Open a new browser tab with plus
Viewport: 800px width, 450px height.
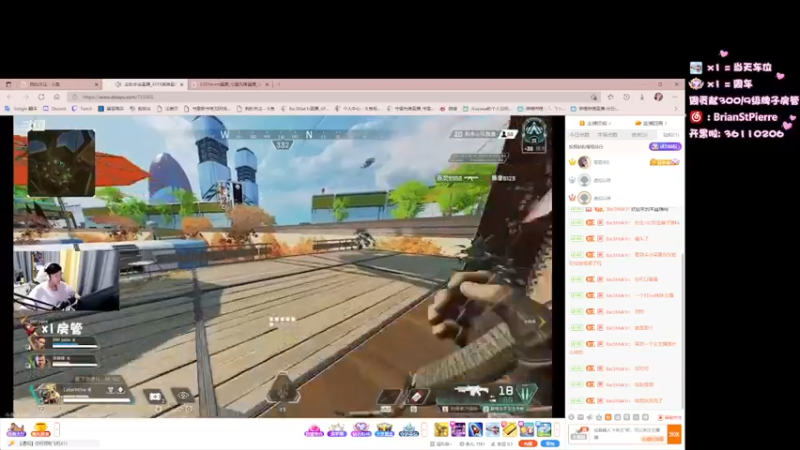pos(279,84)
